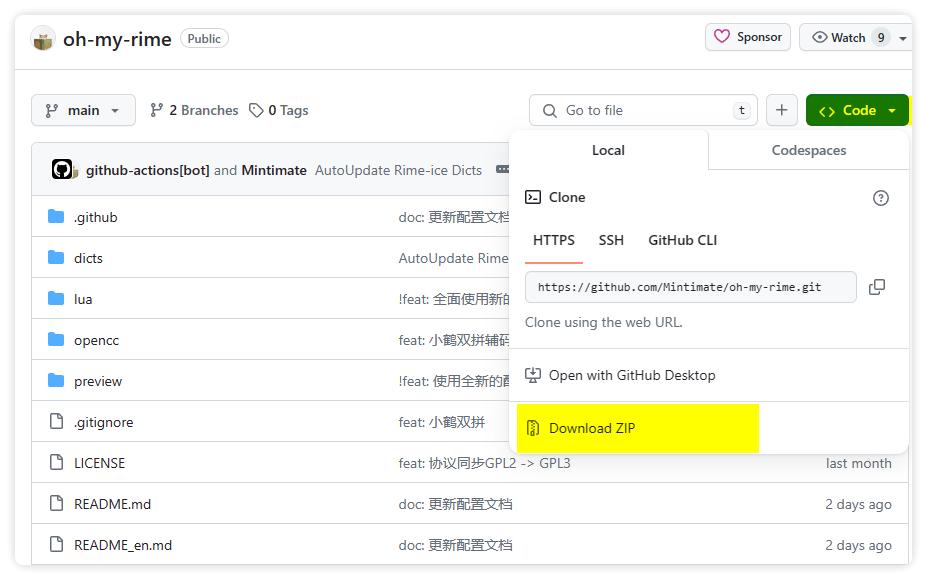Image resolution: width=927 pixels, height=580 pixels.
Task: Open the dicts folder
Action: (x=88, y=258)
